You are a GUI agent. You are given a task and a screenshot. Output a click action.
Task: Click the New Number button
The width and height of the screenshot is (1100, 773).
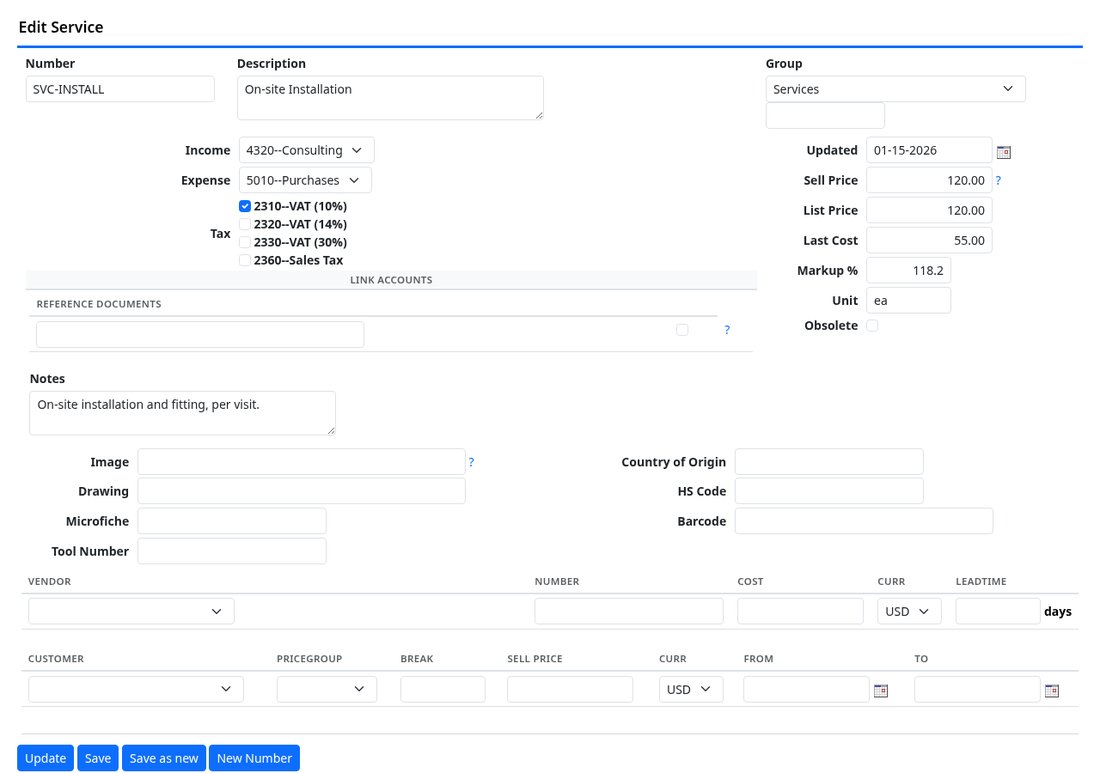click(x=254, y=758)
